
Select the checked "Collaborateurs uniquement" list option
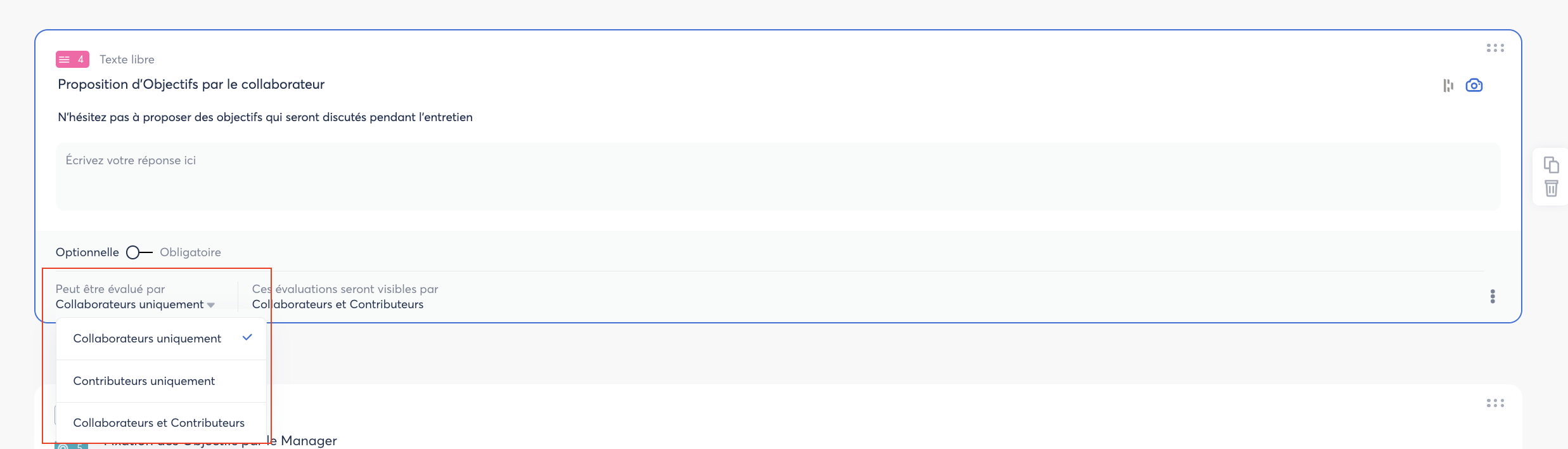pyautogui.click(x=147, y=339)
